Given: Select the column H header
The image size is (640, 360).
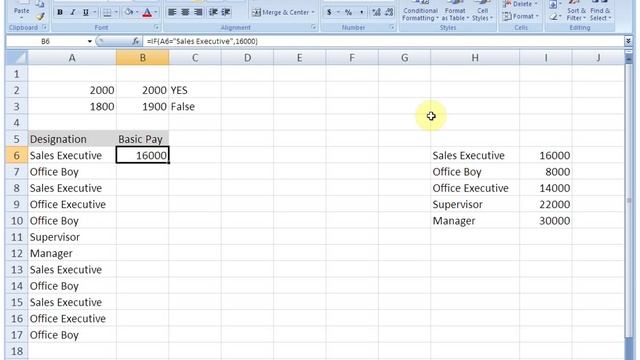Looking at the screenshot, I should click(475, 58).
